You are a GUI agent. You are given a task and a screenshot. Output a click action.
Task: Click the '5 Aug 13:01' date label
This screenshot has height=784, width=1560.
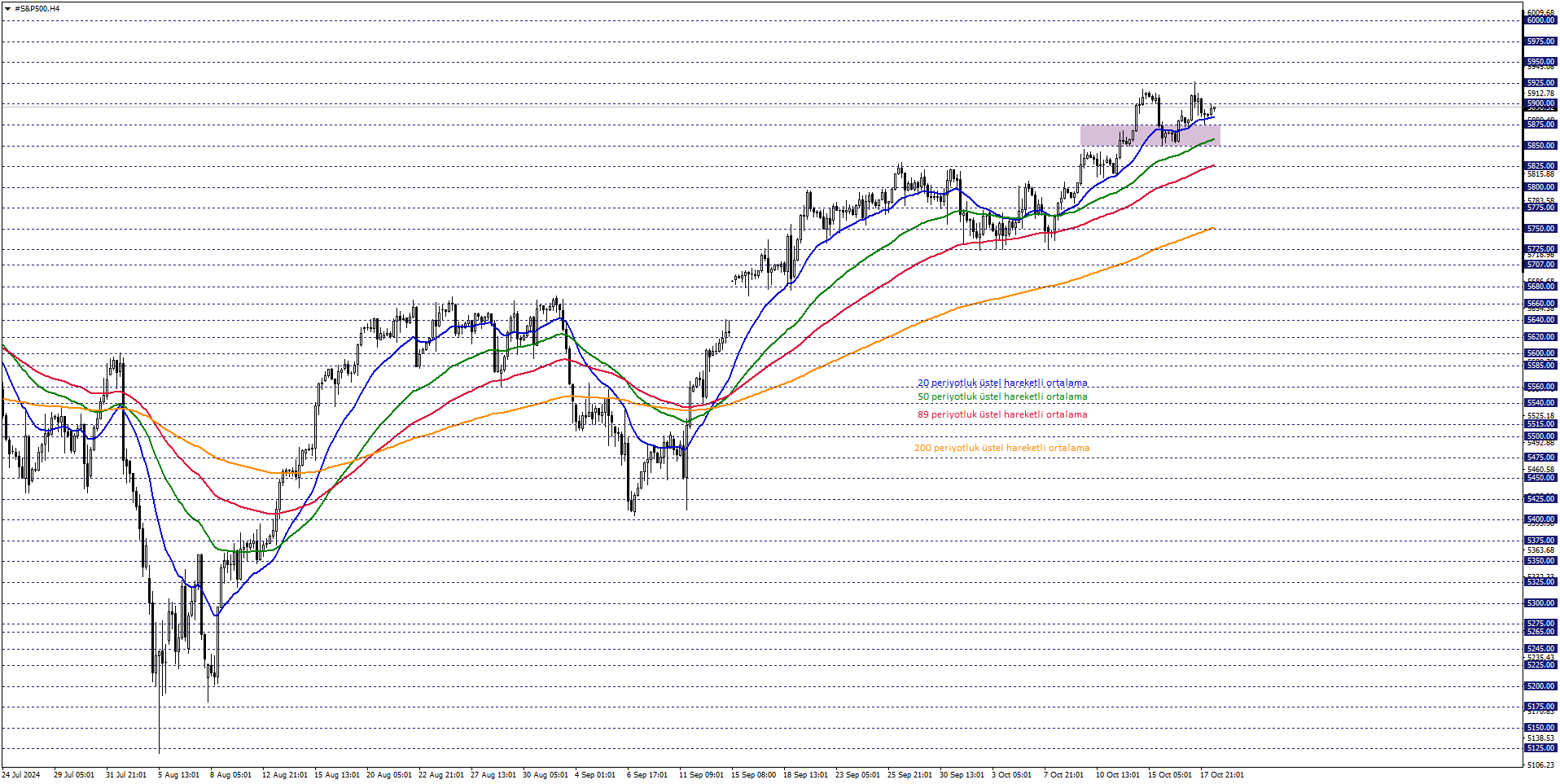pos(178,775)
